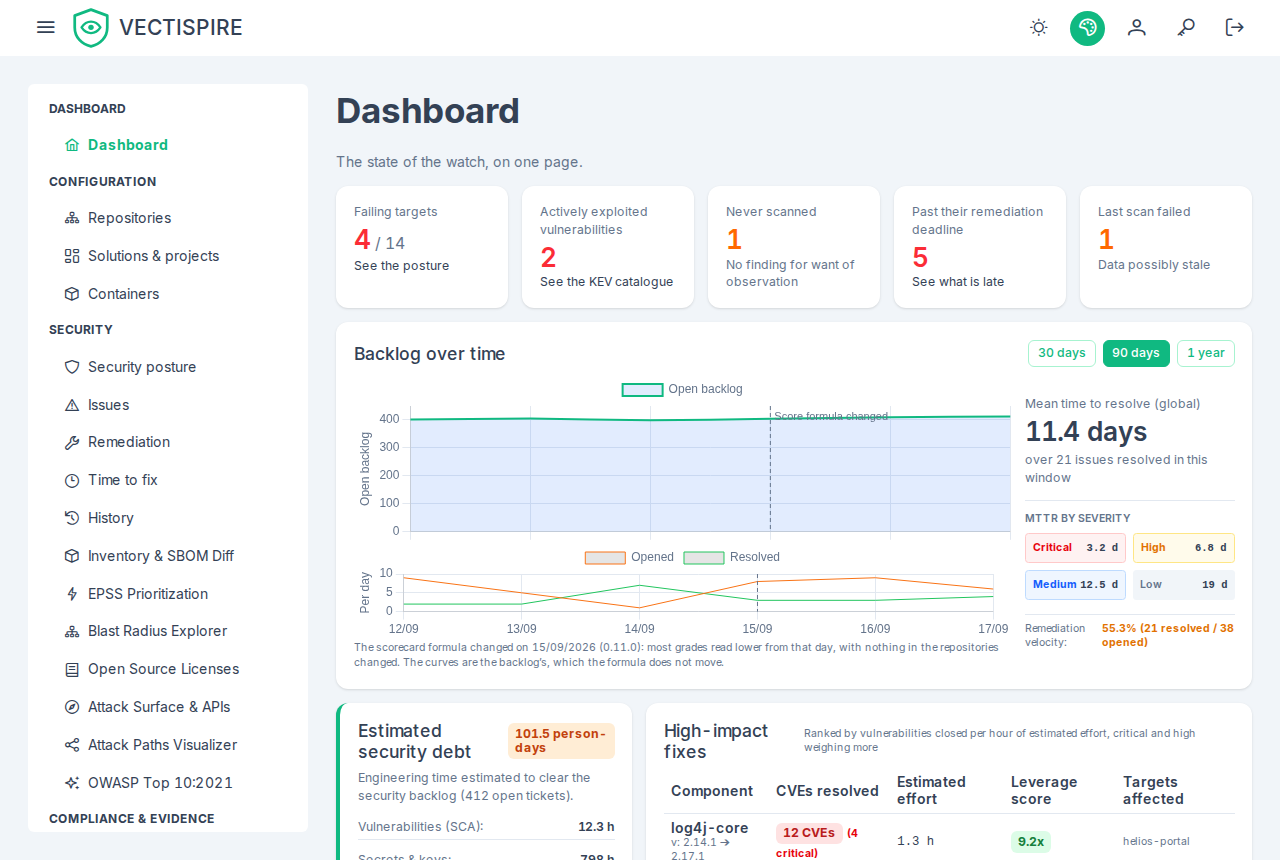
Task: Click the Issues warning triangle icon
Action: point(72,405)
